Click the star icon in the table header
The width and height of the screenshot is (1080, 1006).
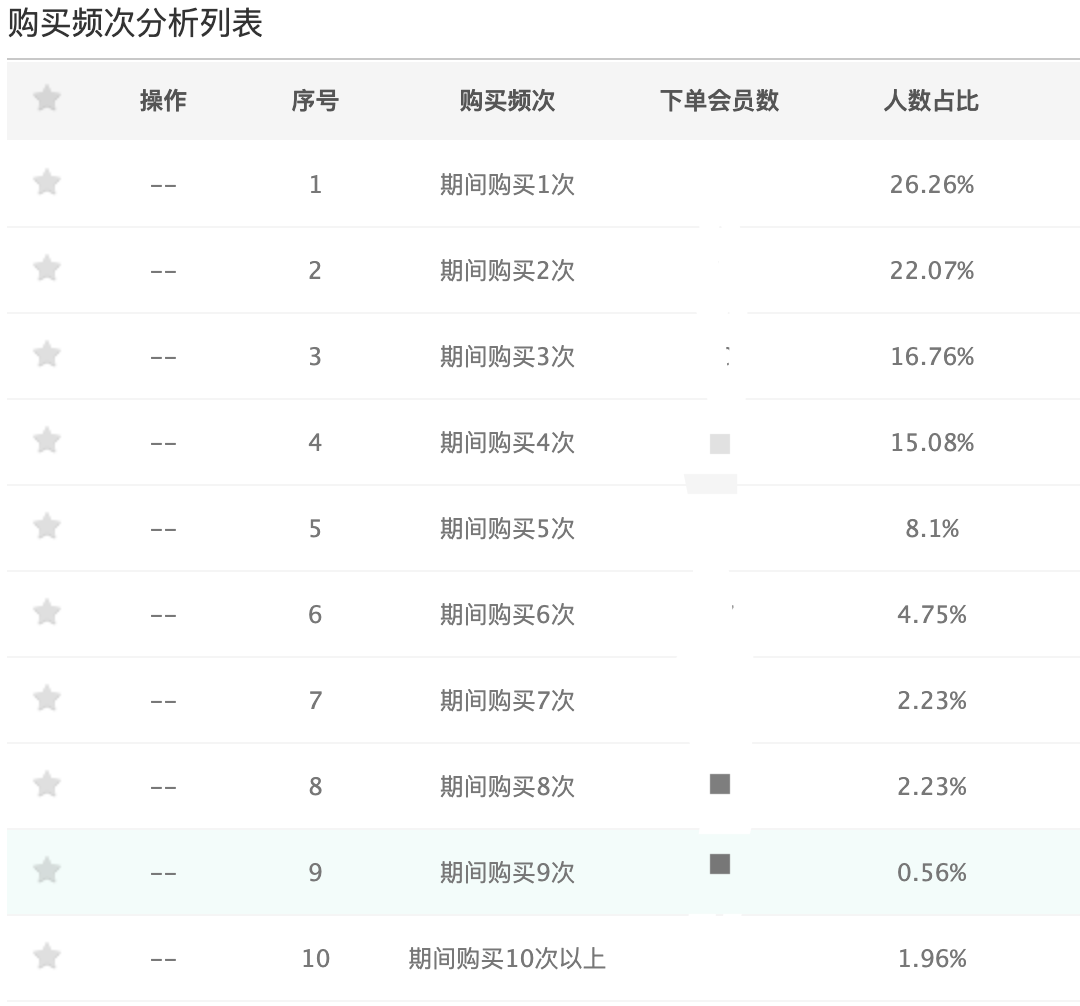47,98
